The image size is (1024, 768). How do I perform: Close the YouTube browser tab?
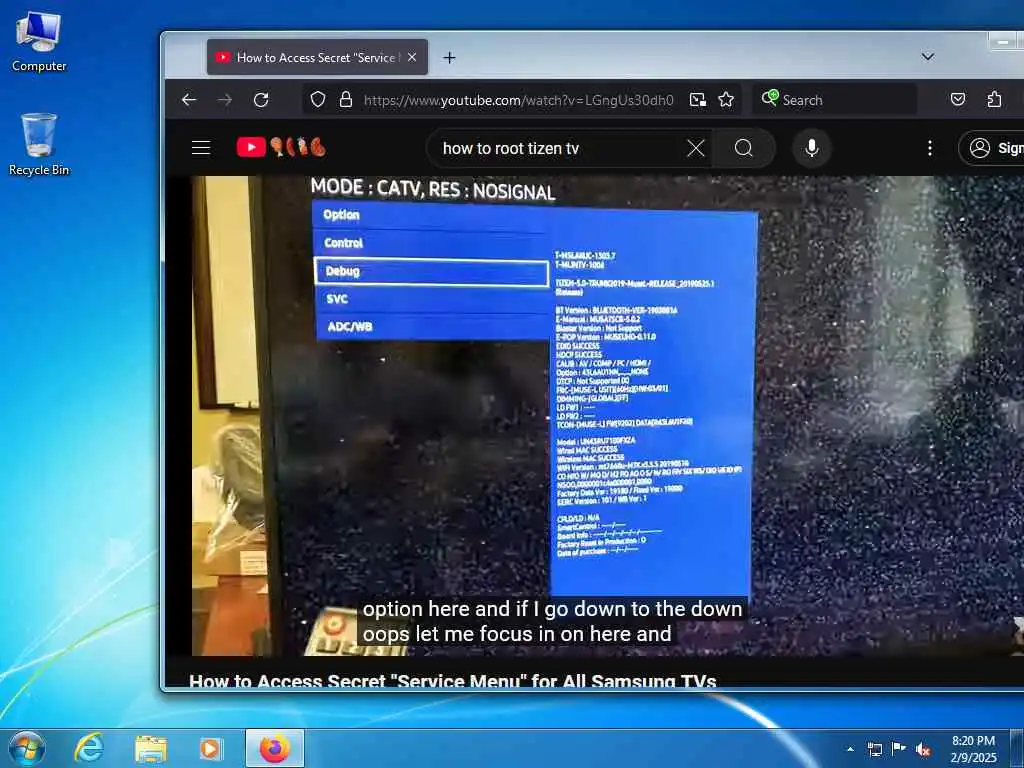click(412, 57)
